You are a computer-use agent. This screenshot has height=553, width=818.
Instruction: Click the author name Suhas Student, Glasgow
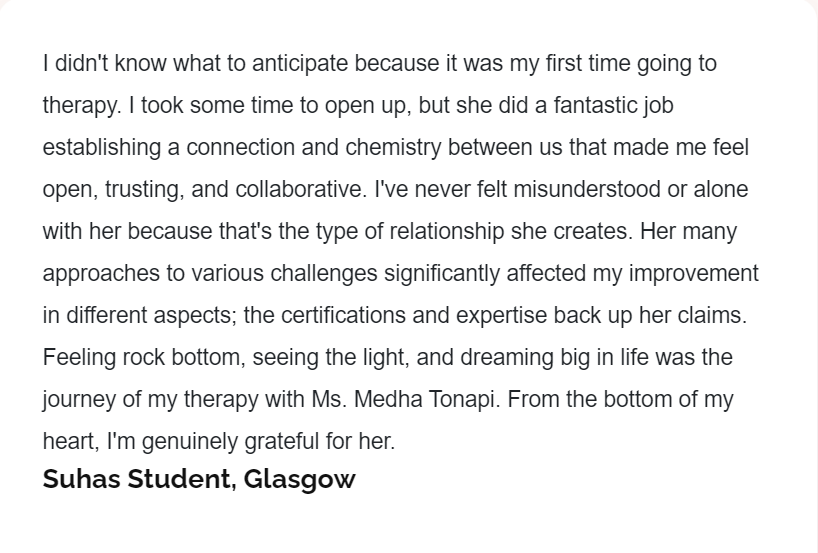(x=199, y=479)
